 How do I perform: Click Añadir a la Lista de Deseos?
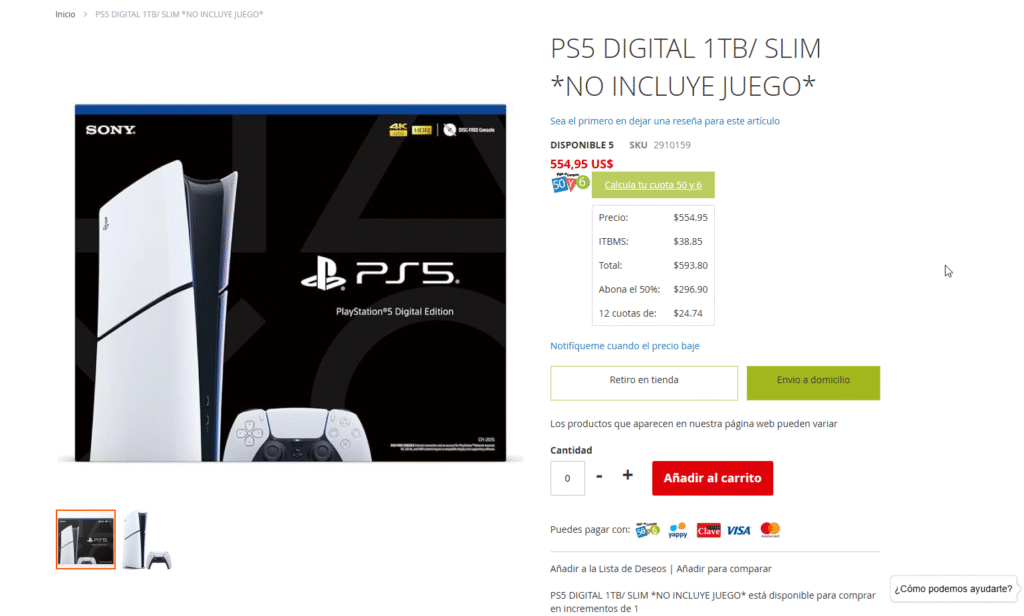tap(608, 568)
